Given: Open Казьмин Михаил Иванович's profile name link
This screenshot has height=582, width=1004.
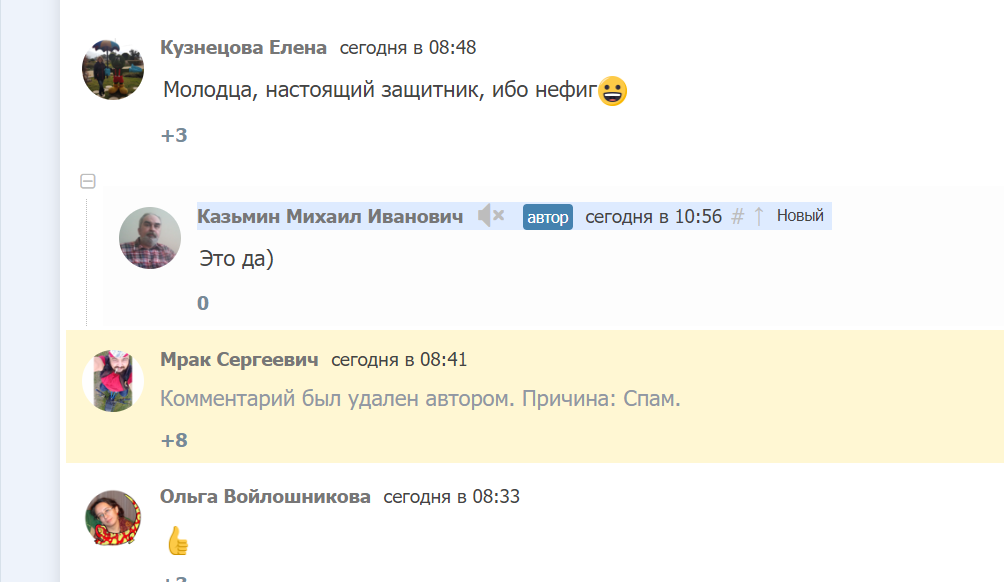Looking at the screenshot, I should (330, 216).
